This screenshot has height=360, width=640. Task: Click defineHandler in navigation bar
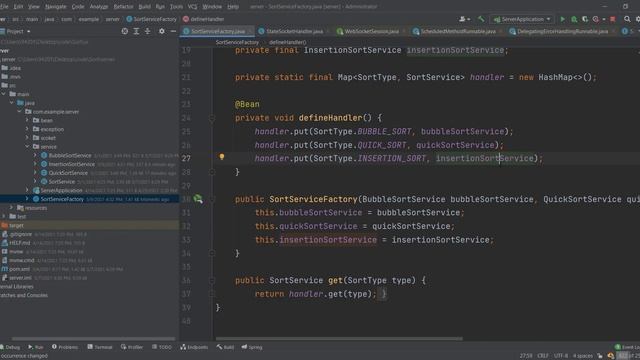pyautogui.click(x=204, y=19)
